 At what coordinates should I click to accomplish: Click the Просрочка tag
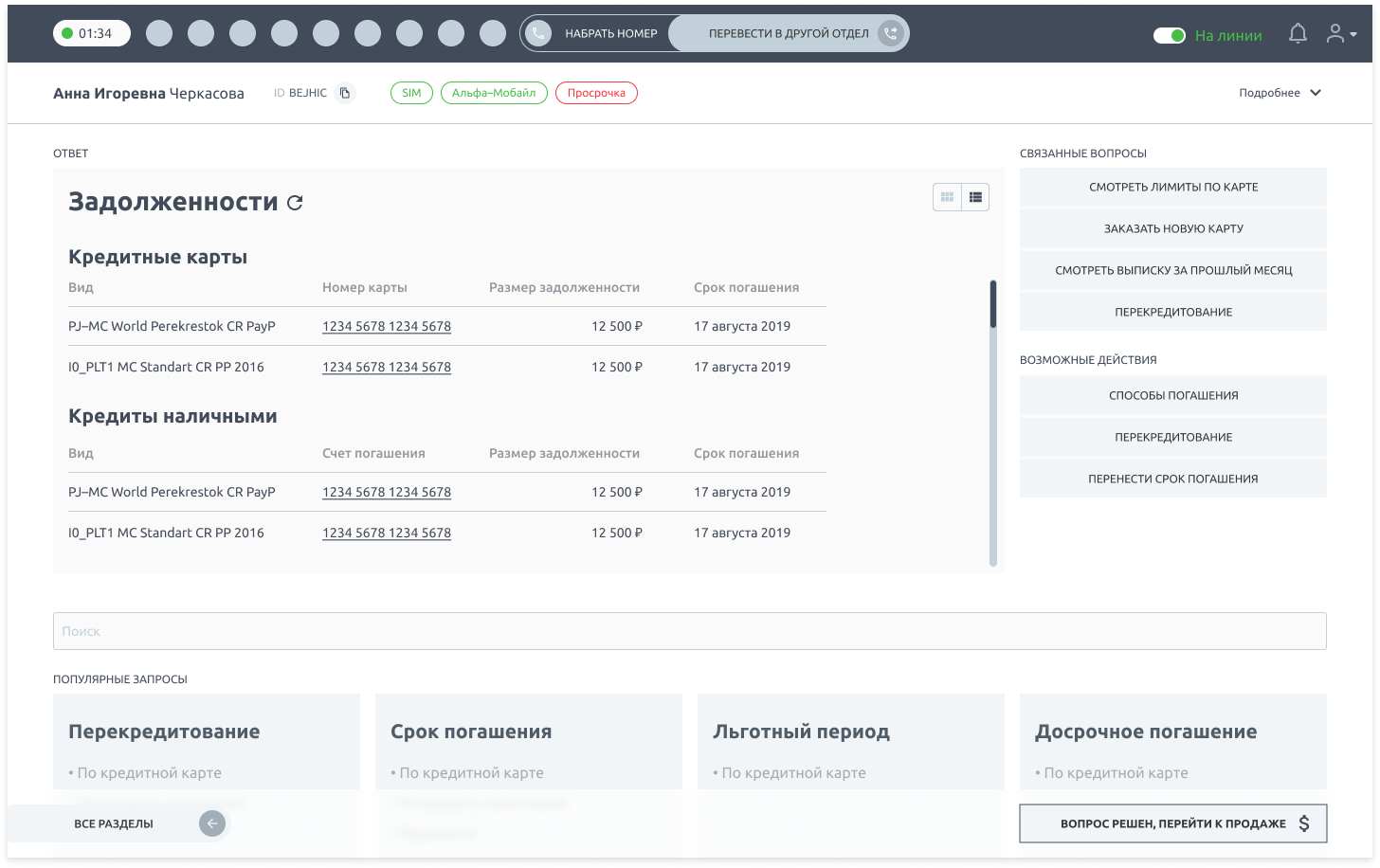[596, 93]
